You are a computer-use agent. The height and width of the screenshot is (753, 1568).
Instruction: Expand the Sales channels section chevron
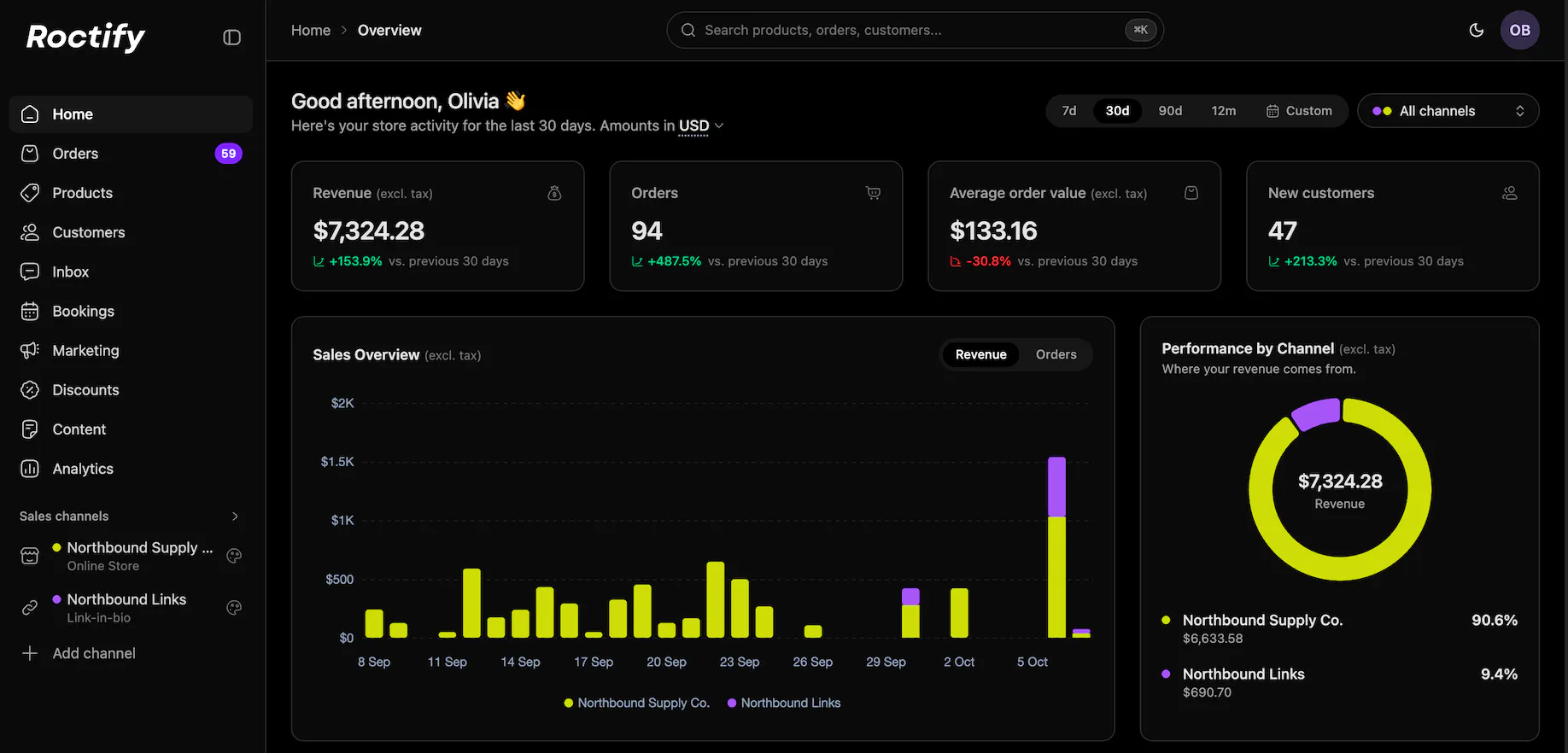click(235, 517)
